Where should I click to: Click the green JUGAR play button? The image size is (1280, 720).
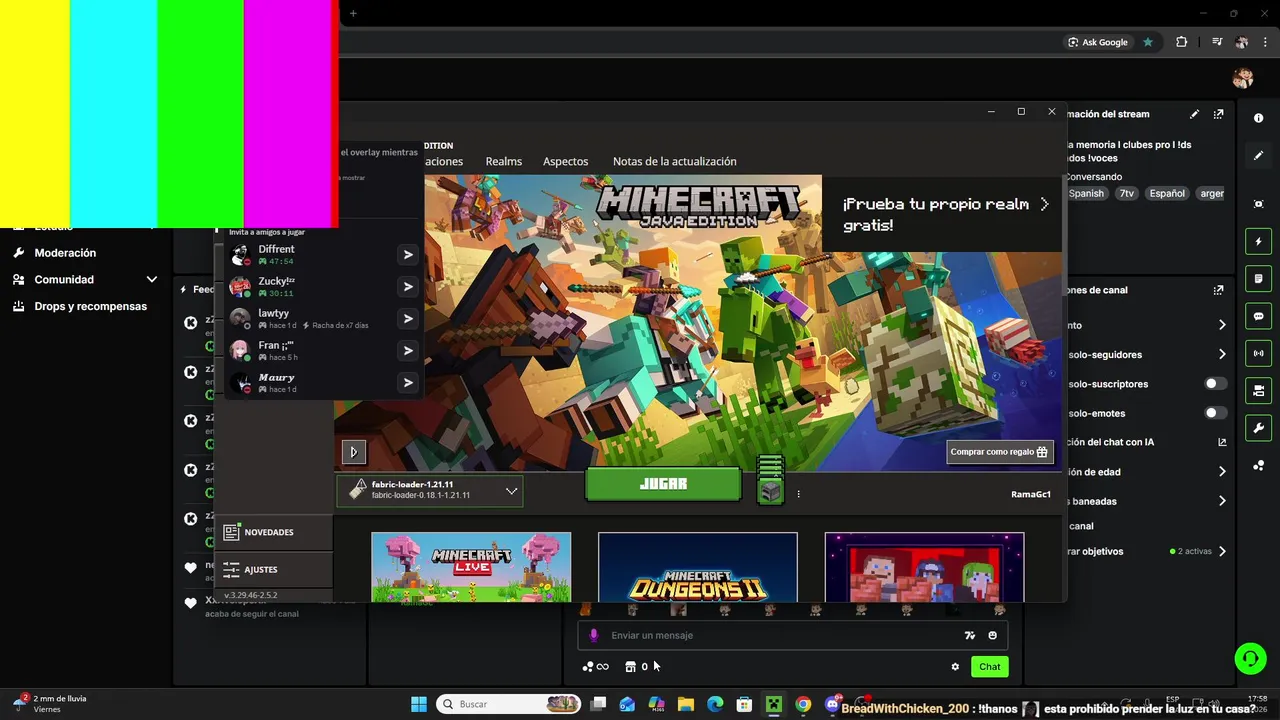(x=663, y=484)
